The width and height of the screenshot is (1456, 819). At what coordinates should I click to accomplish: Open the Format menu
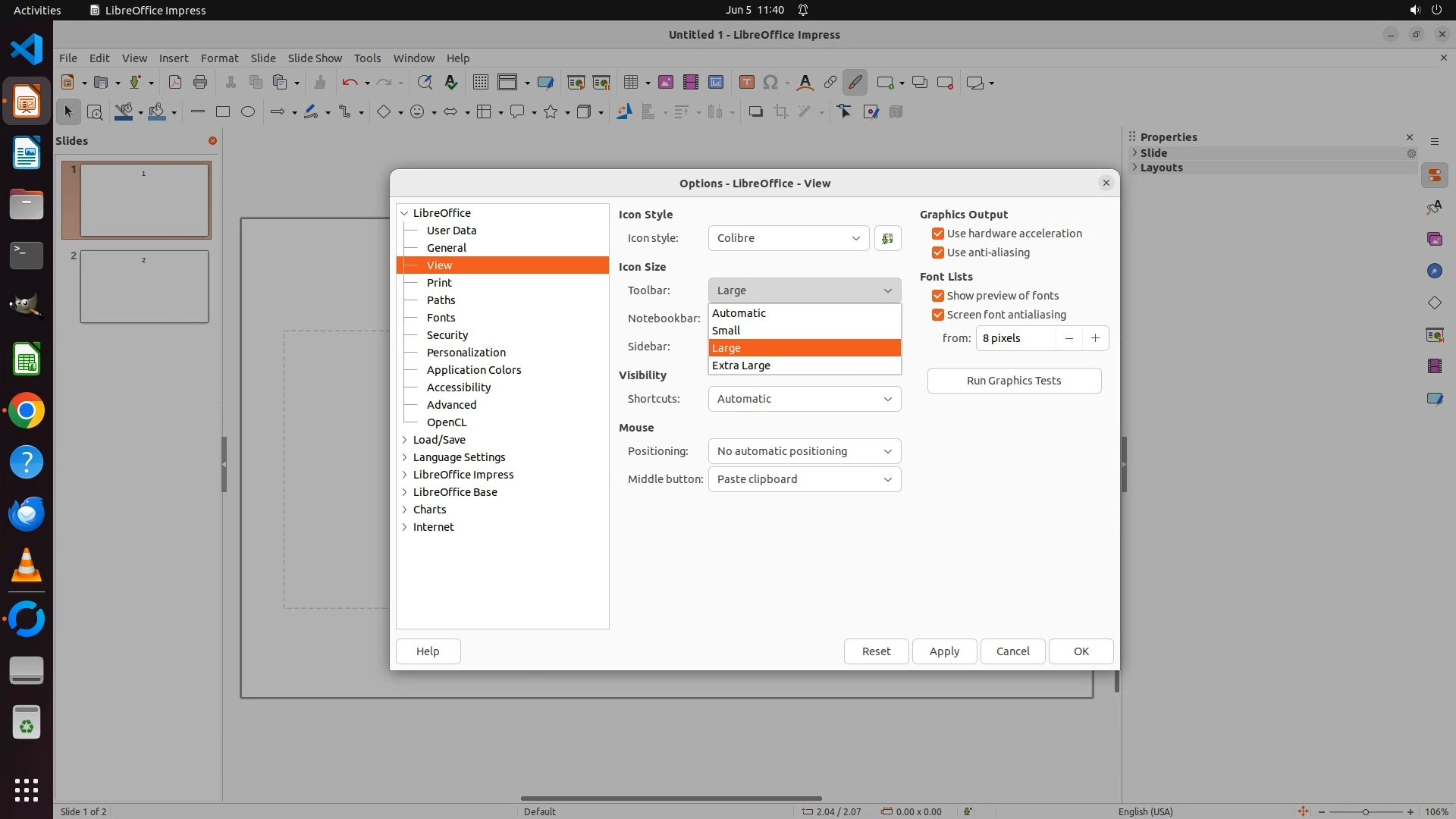coord(219,58)
